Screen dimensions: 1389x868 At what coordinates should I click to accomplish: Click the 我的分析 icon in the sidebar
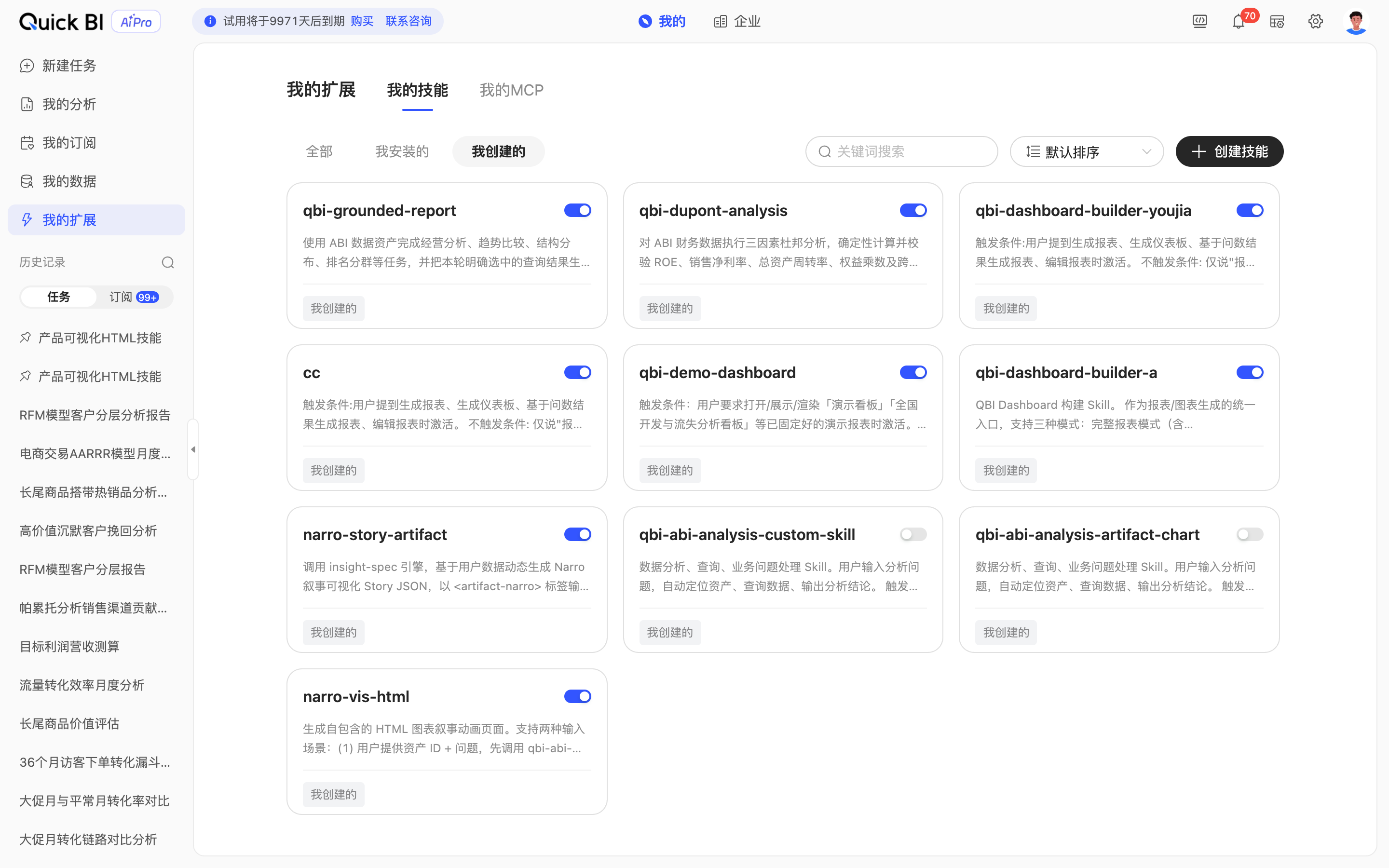(x=27, y=105)
